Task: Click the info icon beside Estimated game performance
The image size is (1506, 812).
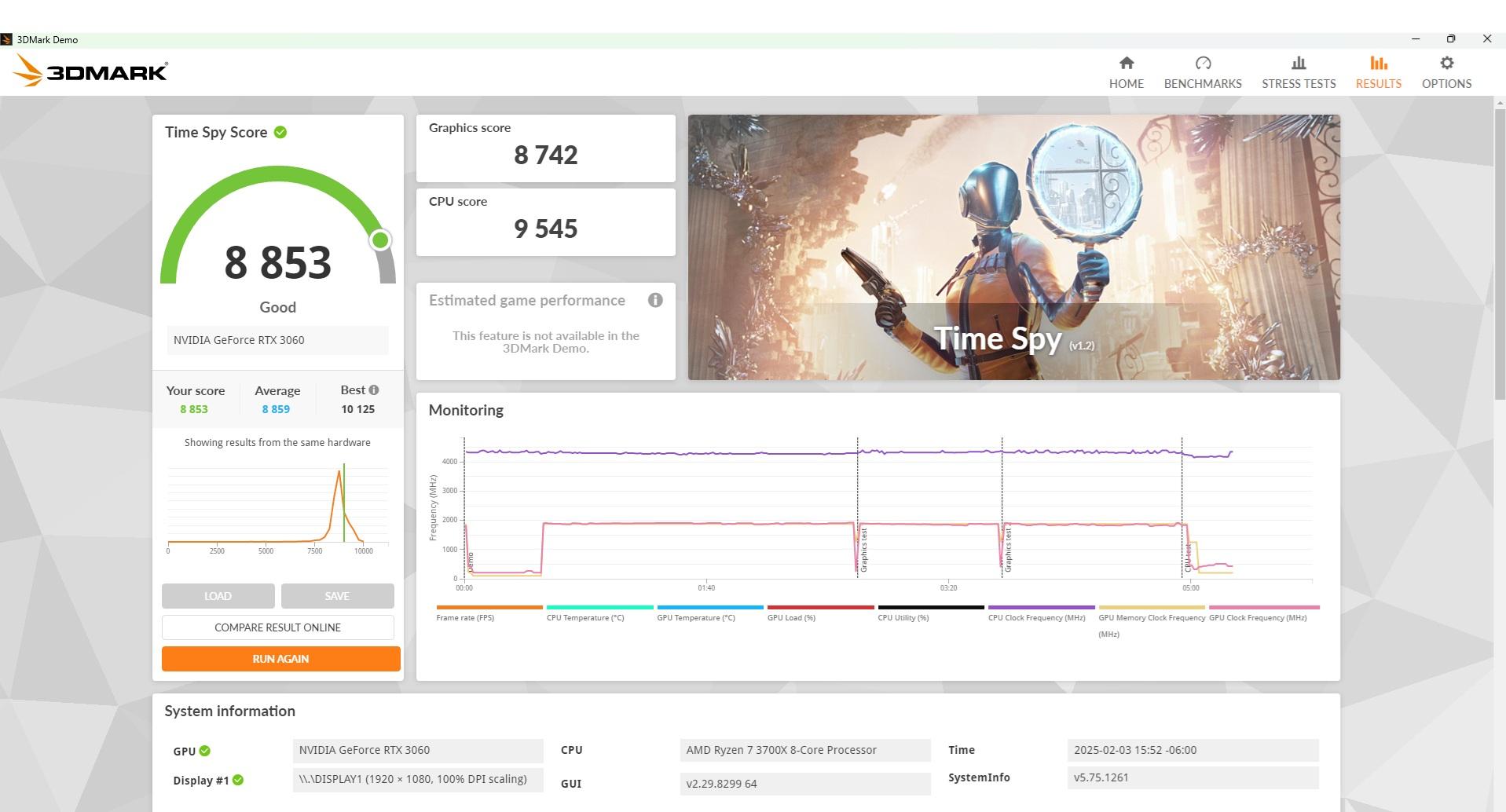Action: coord(655,300)
